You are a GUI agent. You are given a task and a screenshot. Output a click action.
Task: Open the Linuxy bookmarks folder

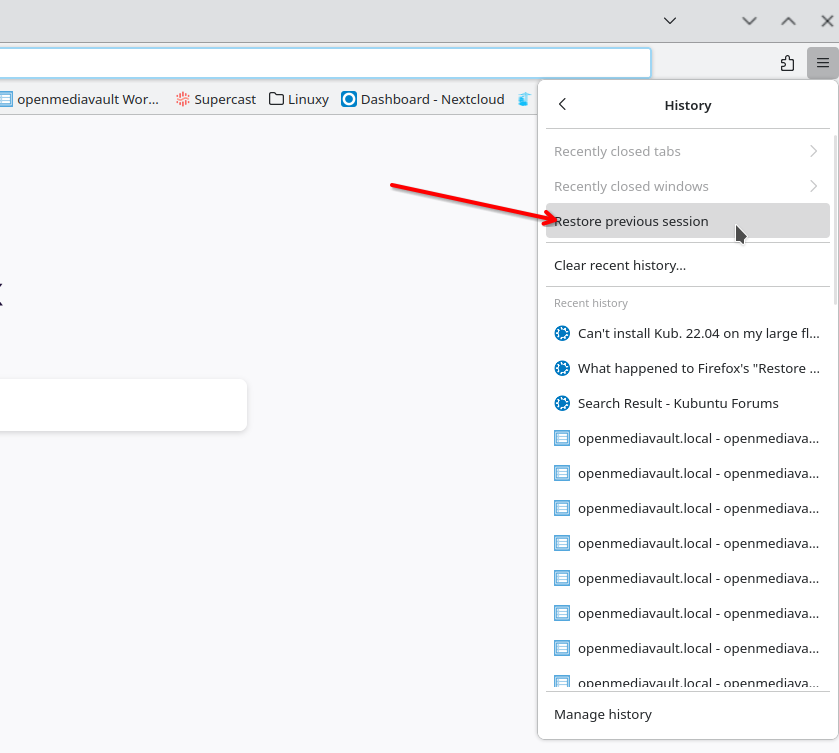(298, 99)
